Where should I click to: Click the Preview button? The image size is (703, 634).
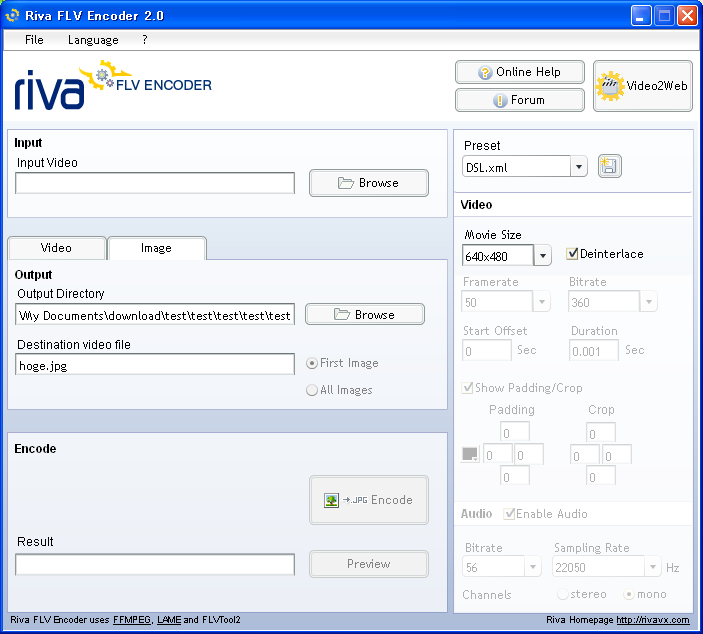(369, 564)
